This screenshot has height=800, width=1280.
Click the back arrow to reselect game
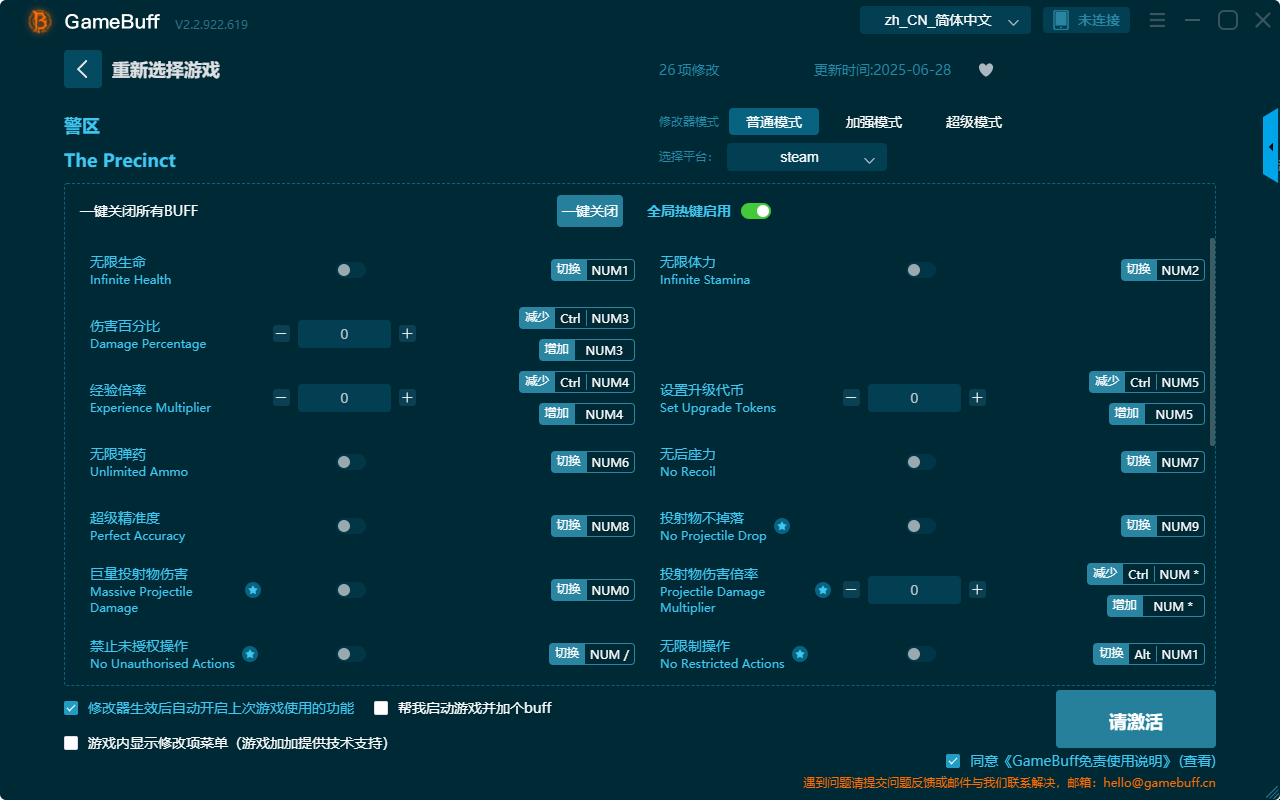click(83, 69)
